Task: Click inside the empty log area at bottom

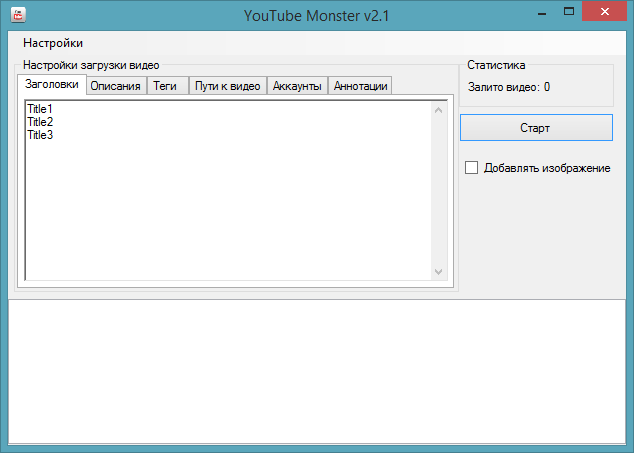Action: point(317,371)
